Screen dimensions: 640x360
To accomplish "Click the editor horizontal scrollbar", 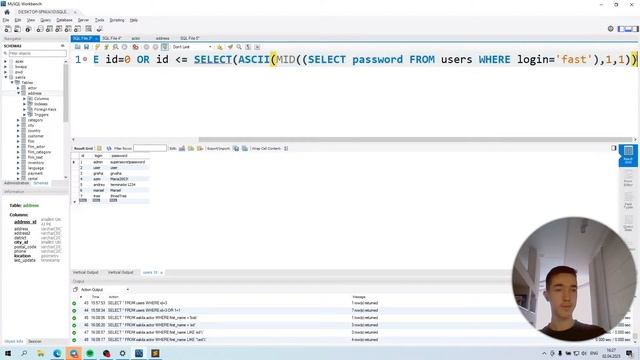I will pos(415,140).
